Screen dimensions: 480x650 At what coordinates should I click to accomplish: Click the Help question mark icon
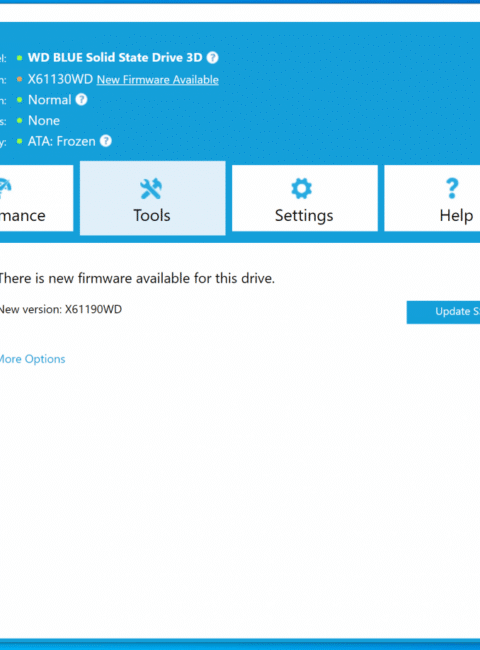452,189
